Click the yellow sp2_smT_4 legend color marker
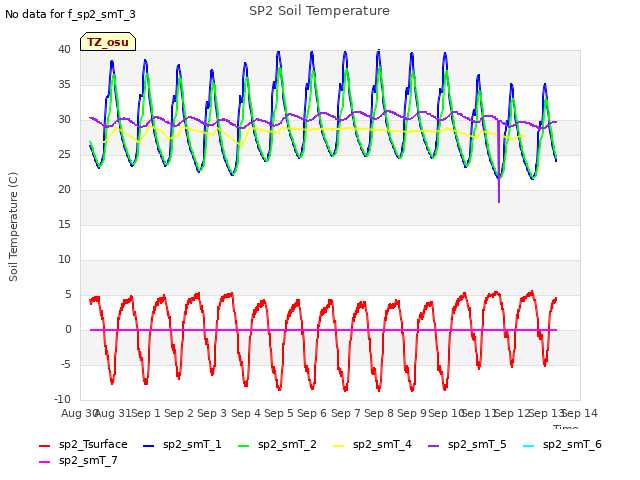Viewport: 640px width, 480px height. point(339,446)
